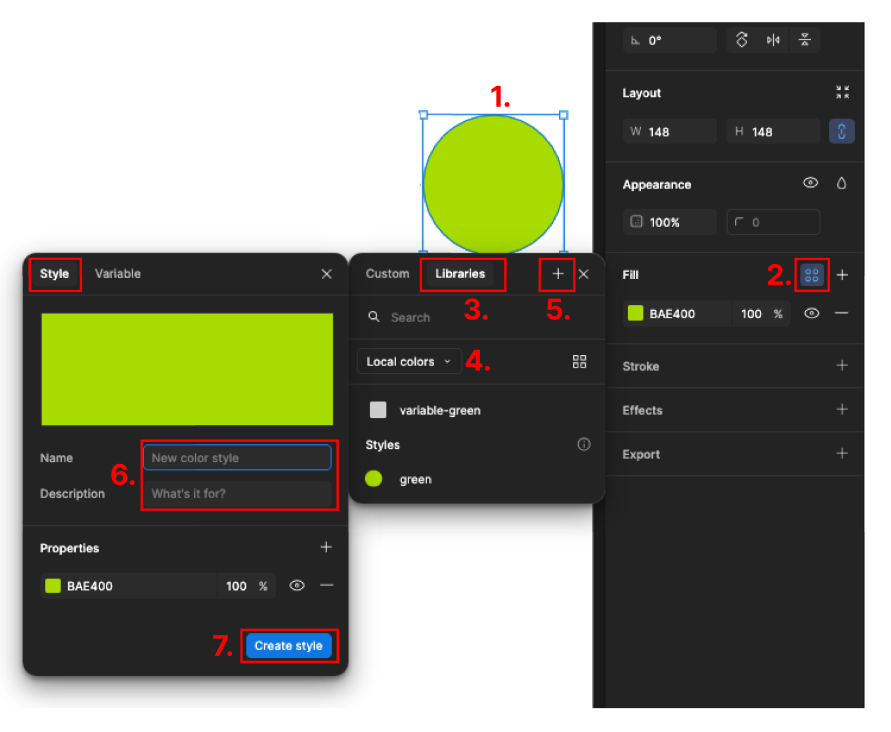Image resolution: width=891 pixels, height=732 pixels.
Task: Add a new fill with plus icon
Action: tap(842, 275)
